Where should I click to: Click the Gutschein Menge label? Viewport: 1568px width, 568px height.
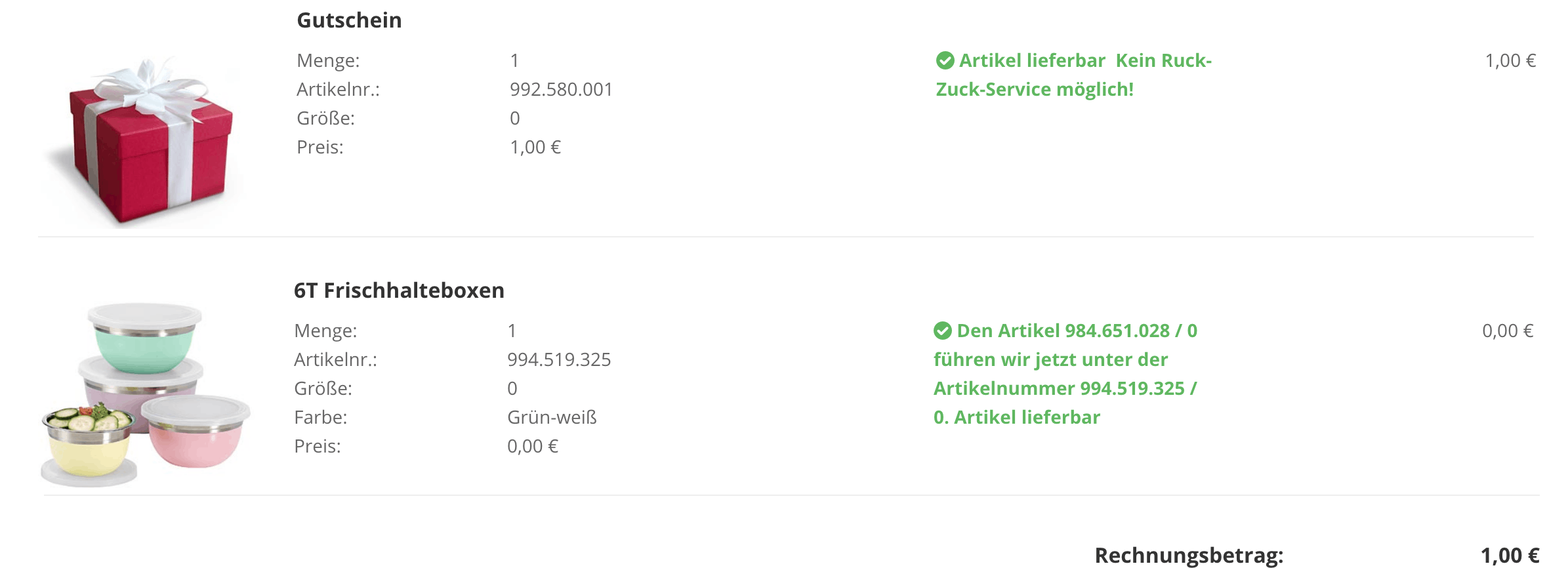(x=328, y=61)
